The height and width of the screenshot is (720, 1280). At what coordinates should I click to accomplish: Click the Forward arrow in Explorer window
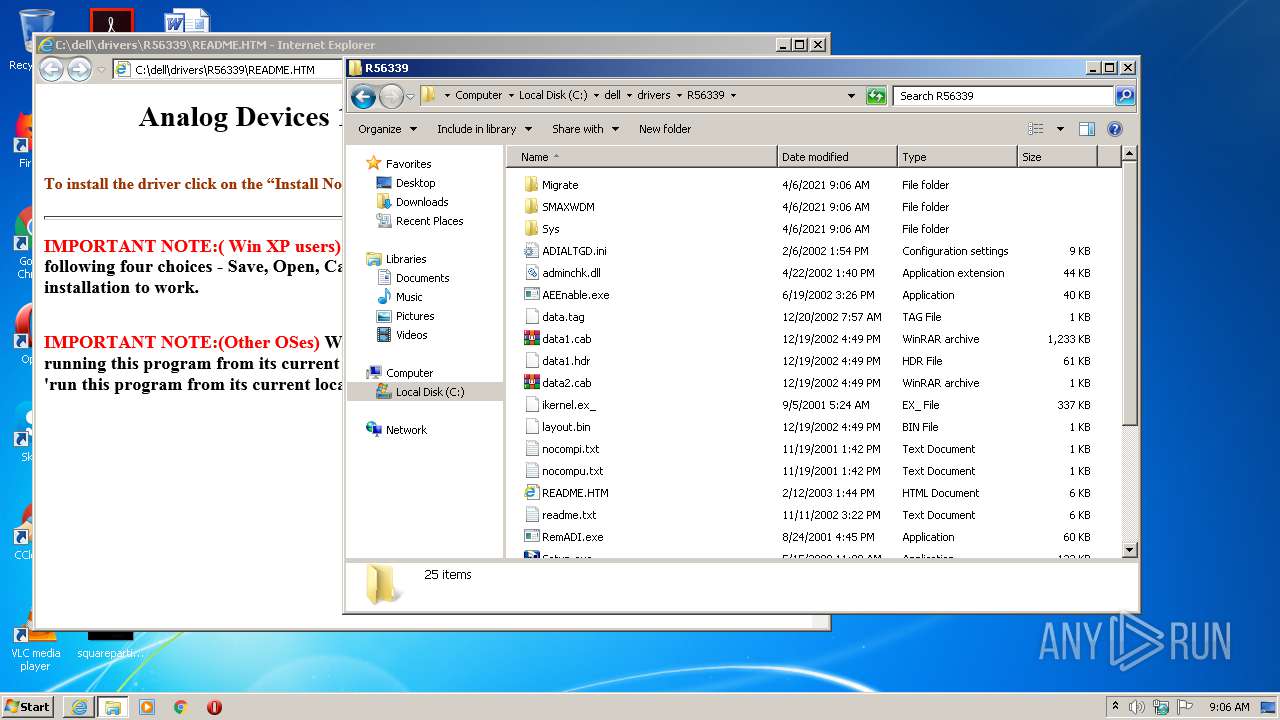(x=391, y=96)
